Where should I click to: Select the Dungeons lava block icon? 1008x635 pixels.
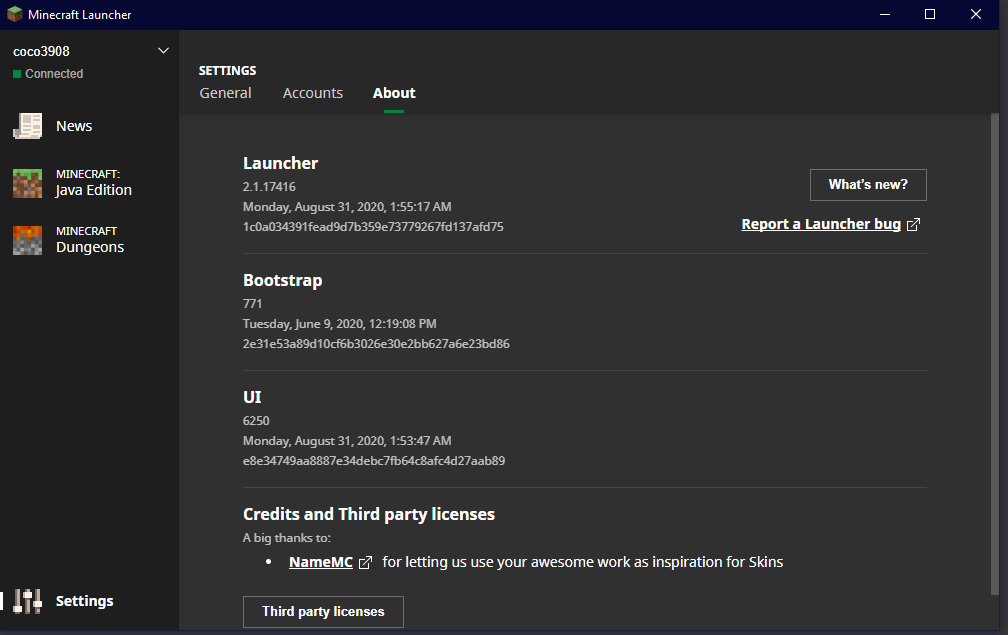[x=28, y=240]
